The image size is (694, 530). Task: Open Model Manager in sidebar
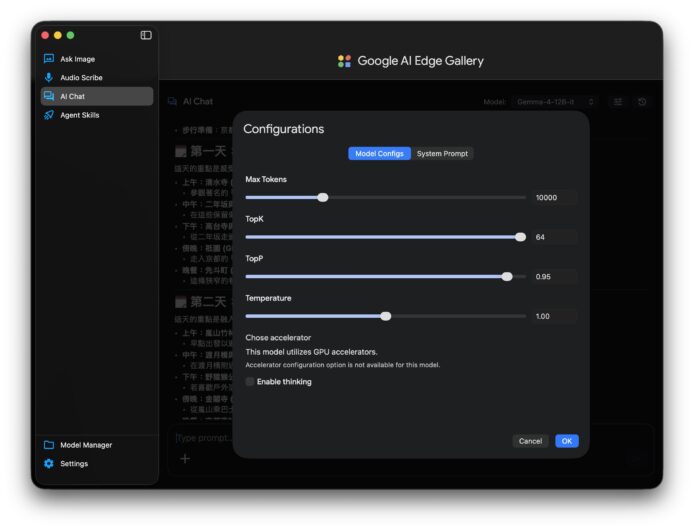[x=97, y=445]
